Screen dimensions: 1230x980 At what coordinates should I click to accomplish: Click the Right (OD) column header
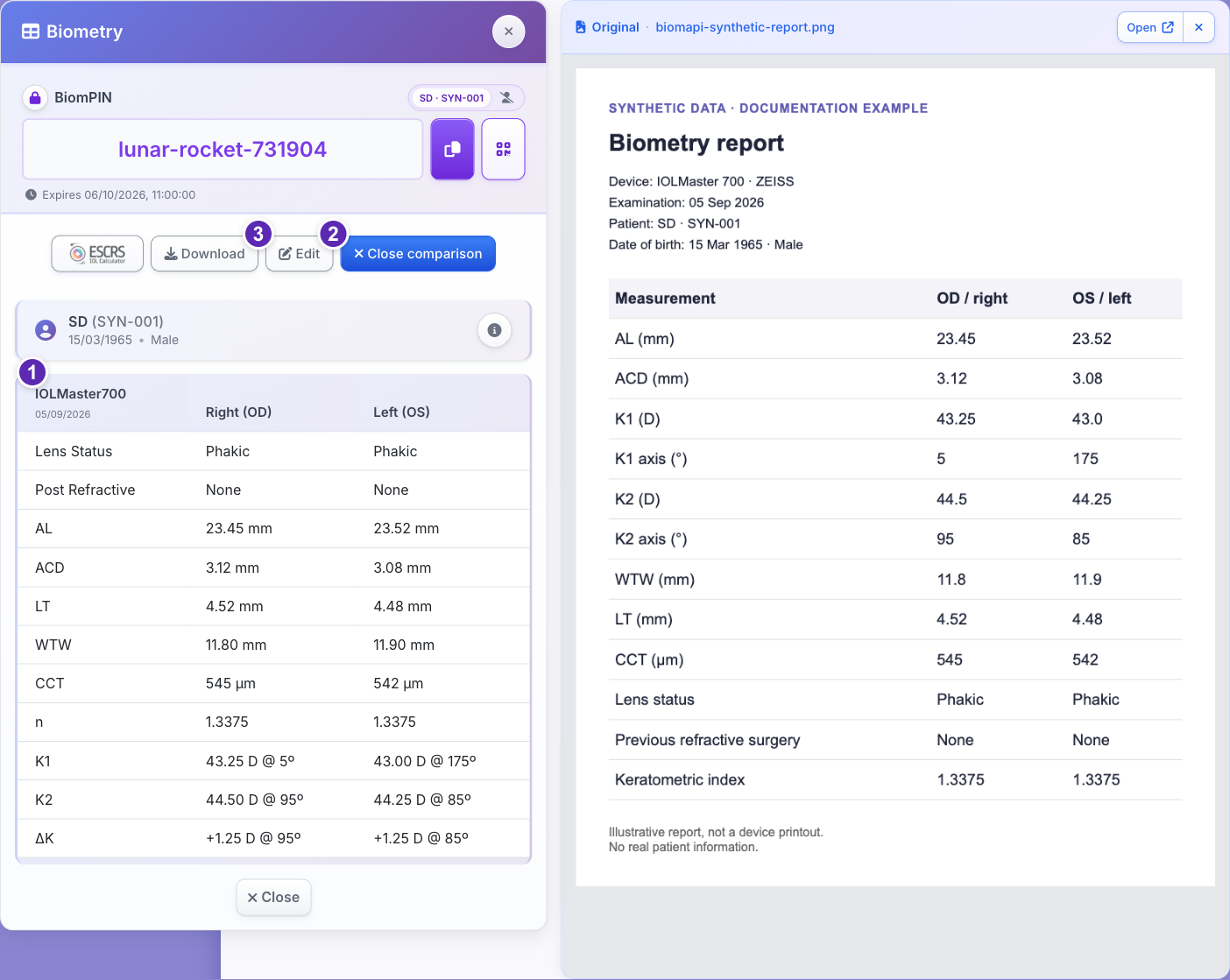tap(238, 412)
